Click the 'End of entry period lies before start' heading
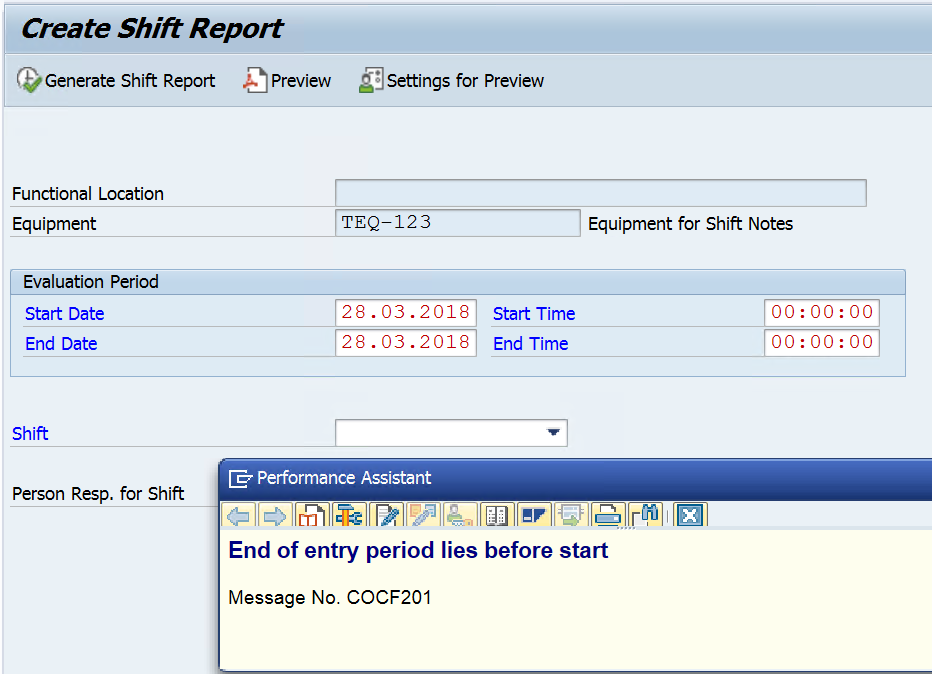The image size is (932, 674). tap(418, 550)
